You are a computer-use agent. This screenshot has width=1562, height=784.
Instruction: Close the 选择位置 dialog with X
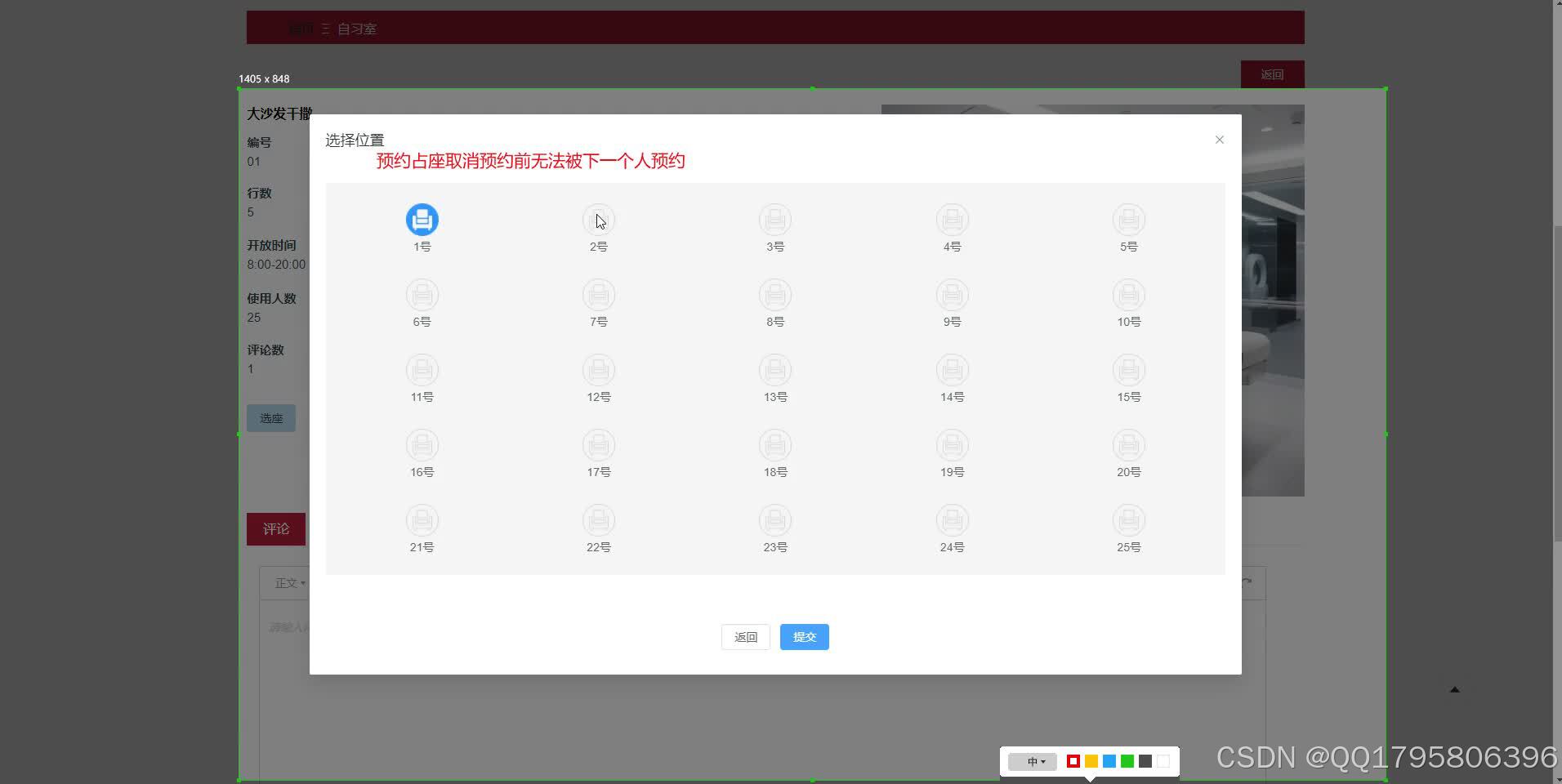(1219, 140)
